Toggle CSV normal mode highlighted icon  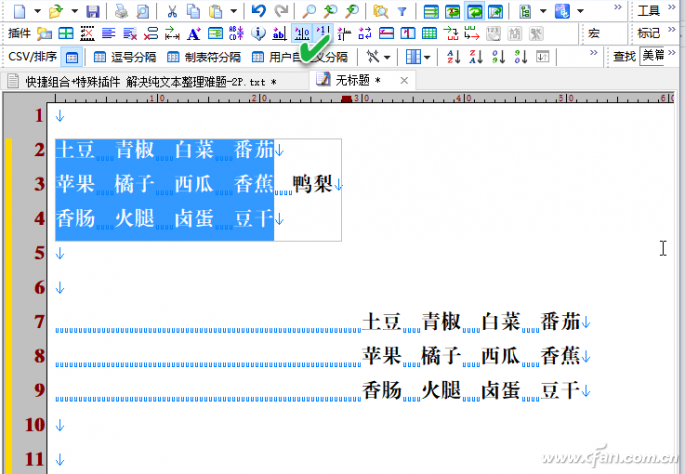click(x=72, y=57)
